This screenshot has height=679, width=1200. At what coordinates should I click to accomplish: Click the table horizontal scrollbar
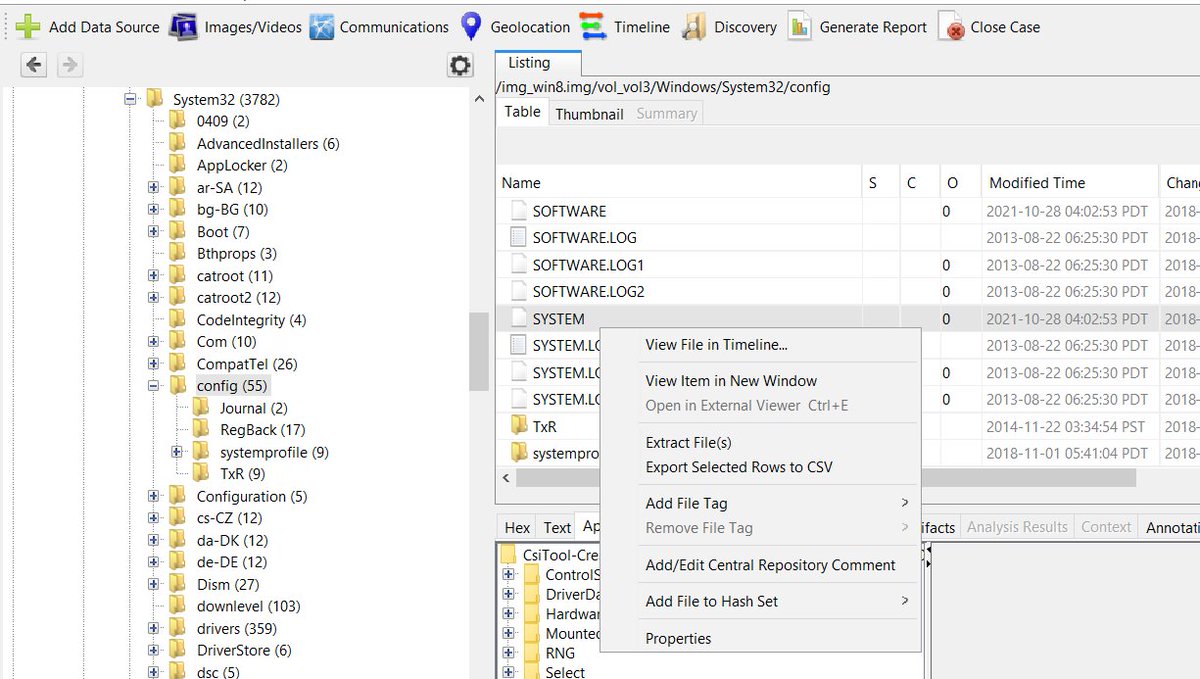click(826, 477)
